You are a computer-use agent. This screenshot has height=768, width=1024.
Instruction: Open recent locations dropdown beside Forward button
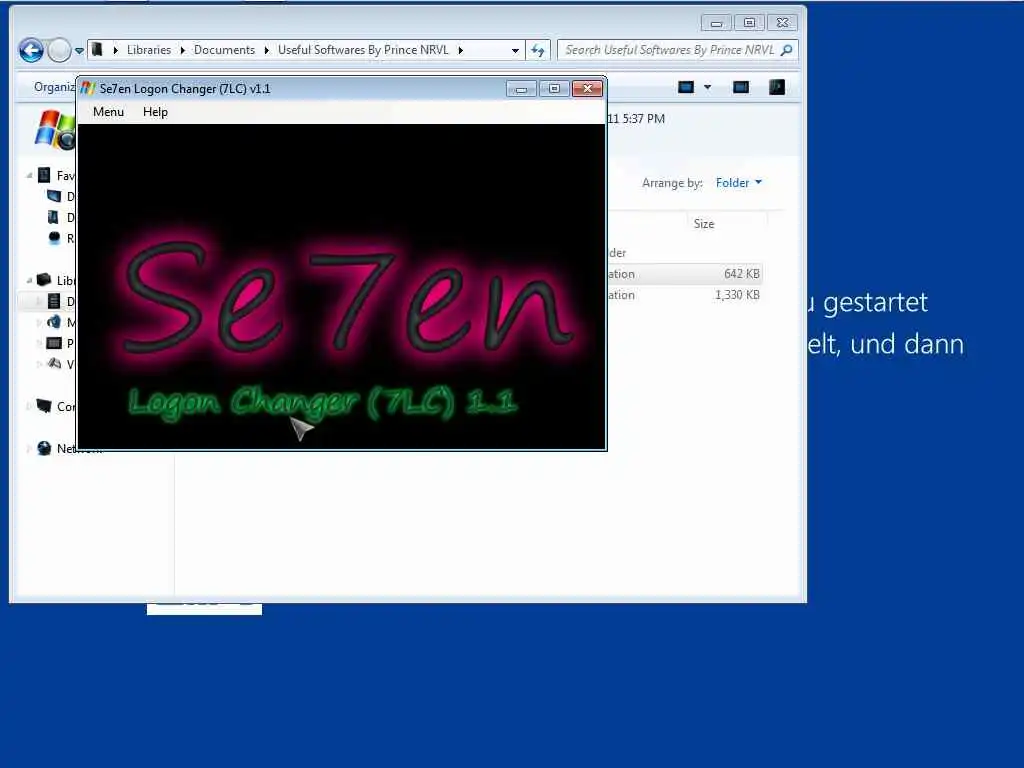[79, 50]
